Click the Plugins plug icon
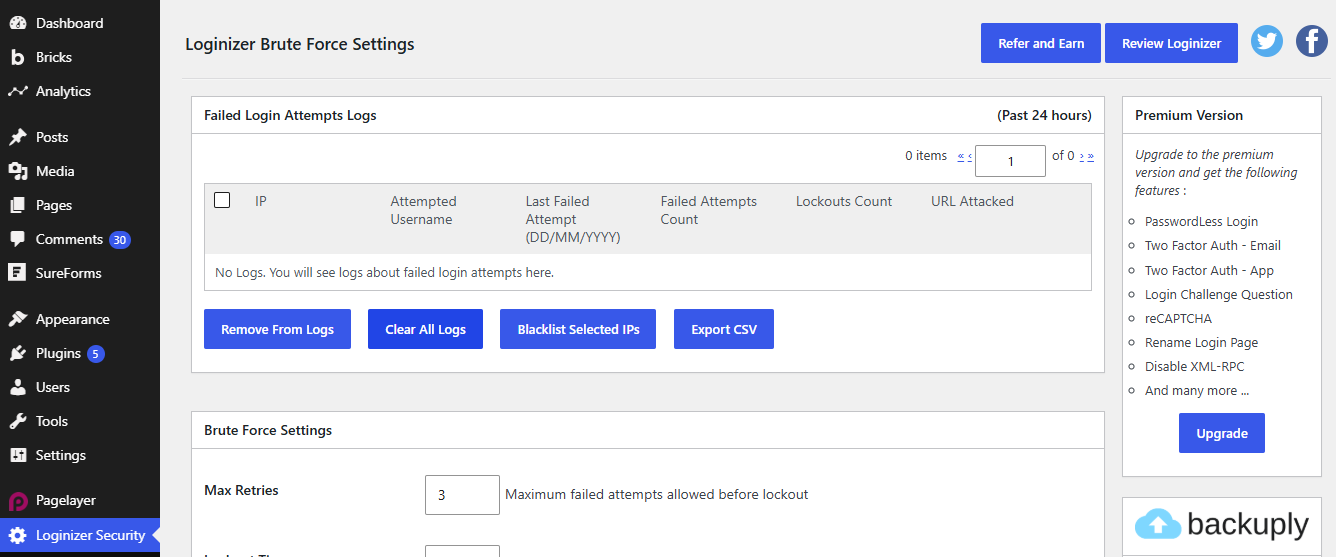The image size is (1336, 557). (x=17, y=353)
